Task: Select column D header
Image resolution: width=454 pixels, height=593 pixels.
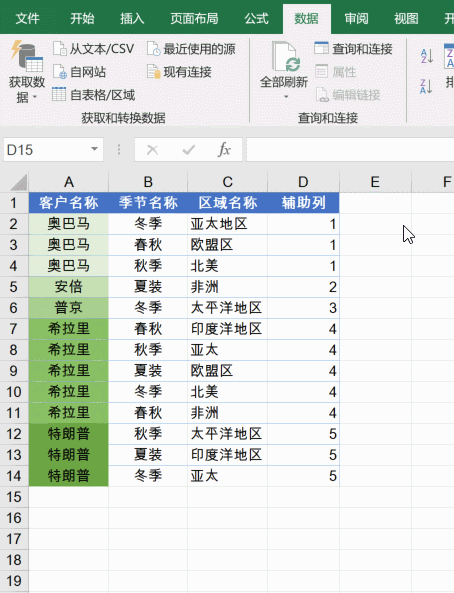Action: click(x=303, y=182)
